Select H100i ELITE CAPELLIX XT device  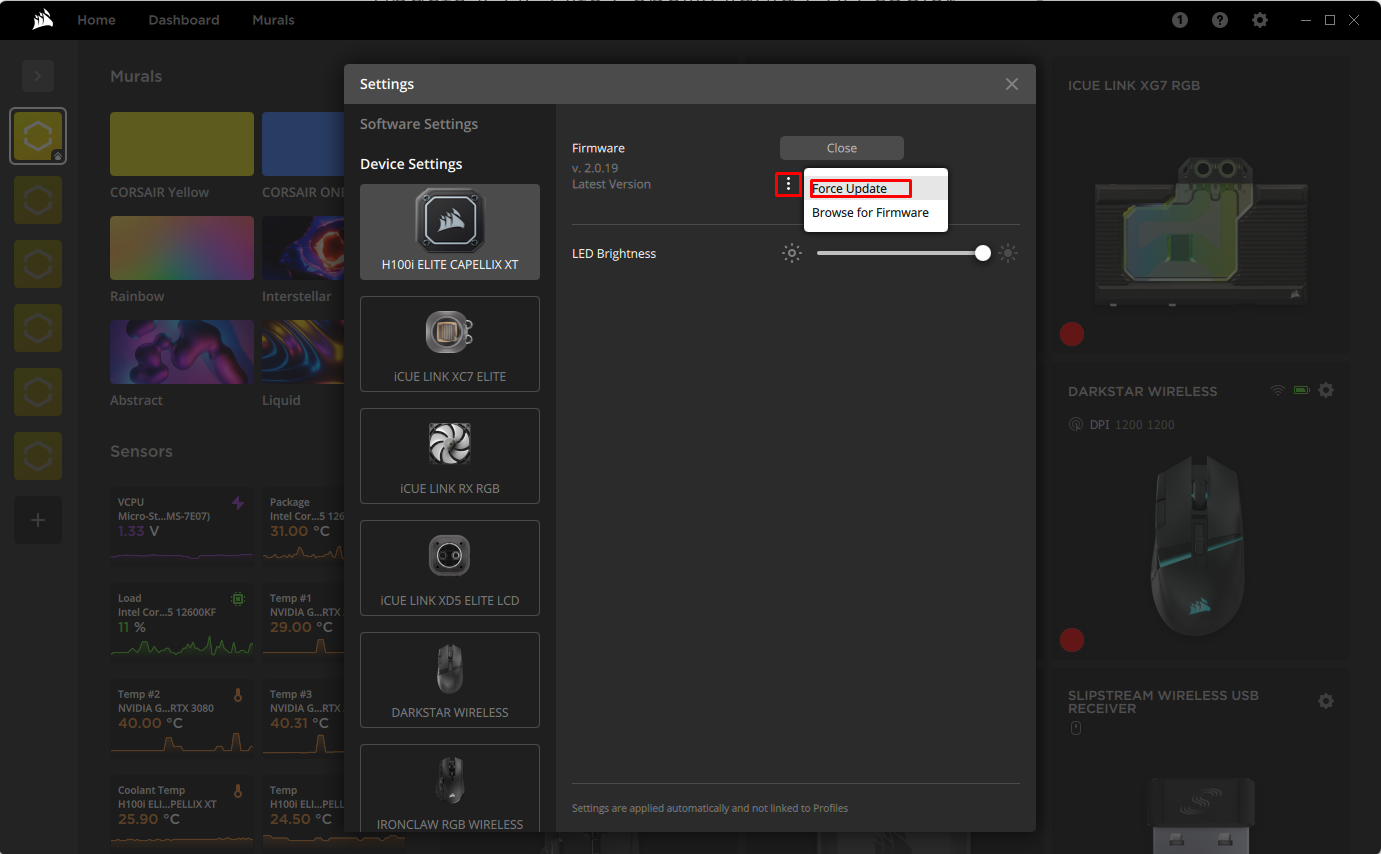coord(450,232)
